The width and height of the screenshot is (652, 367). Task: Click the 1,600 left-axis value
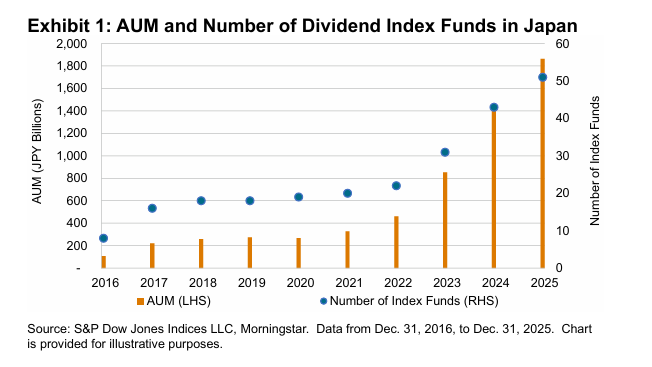[x=72, y=89]
